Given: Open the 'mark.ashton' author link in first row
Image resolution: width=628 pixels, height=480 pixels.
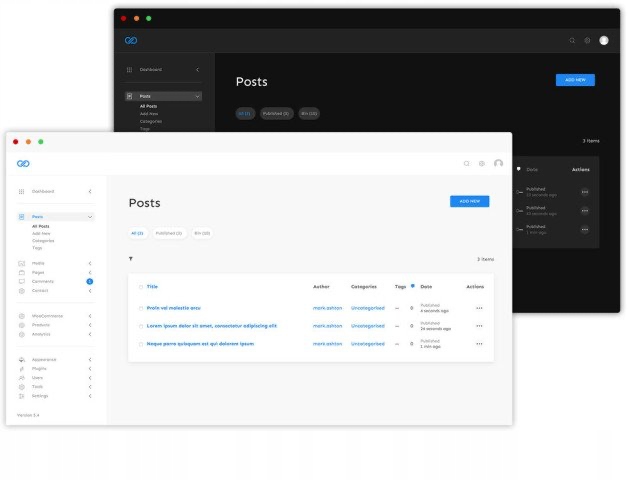Looking at the screenshot, I should pyautogui.click(x=327, y=308).
